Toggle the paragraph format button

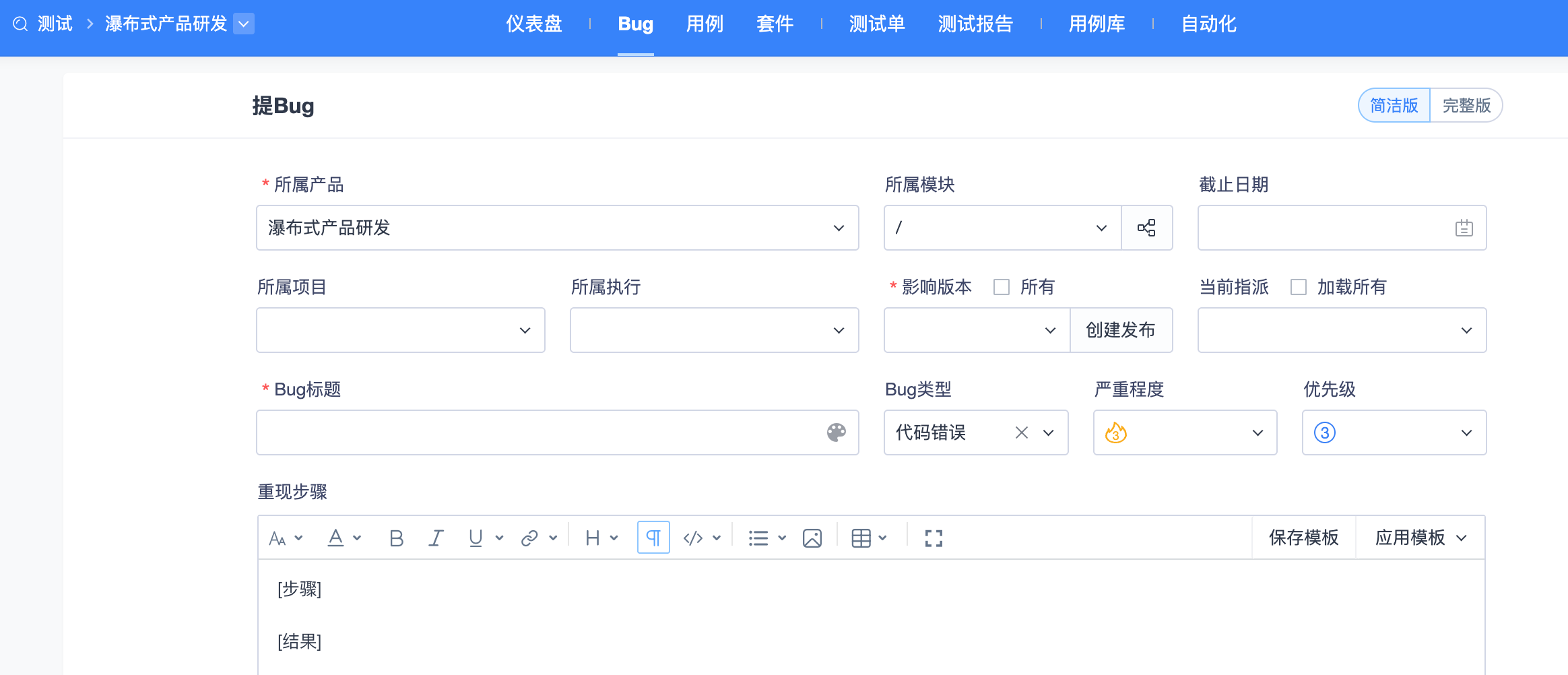653,538
